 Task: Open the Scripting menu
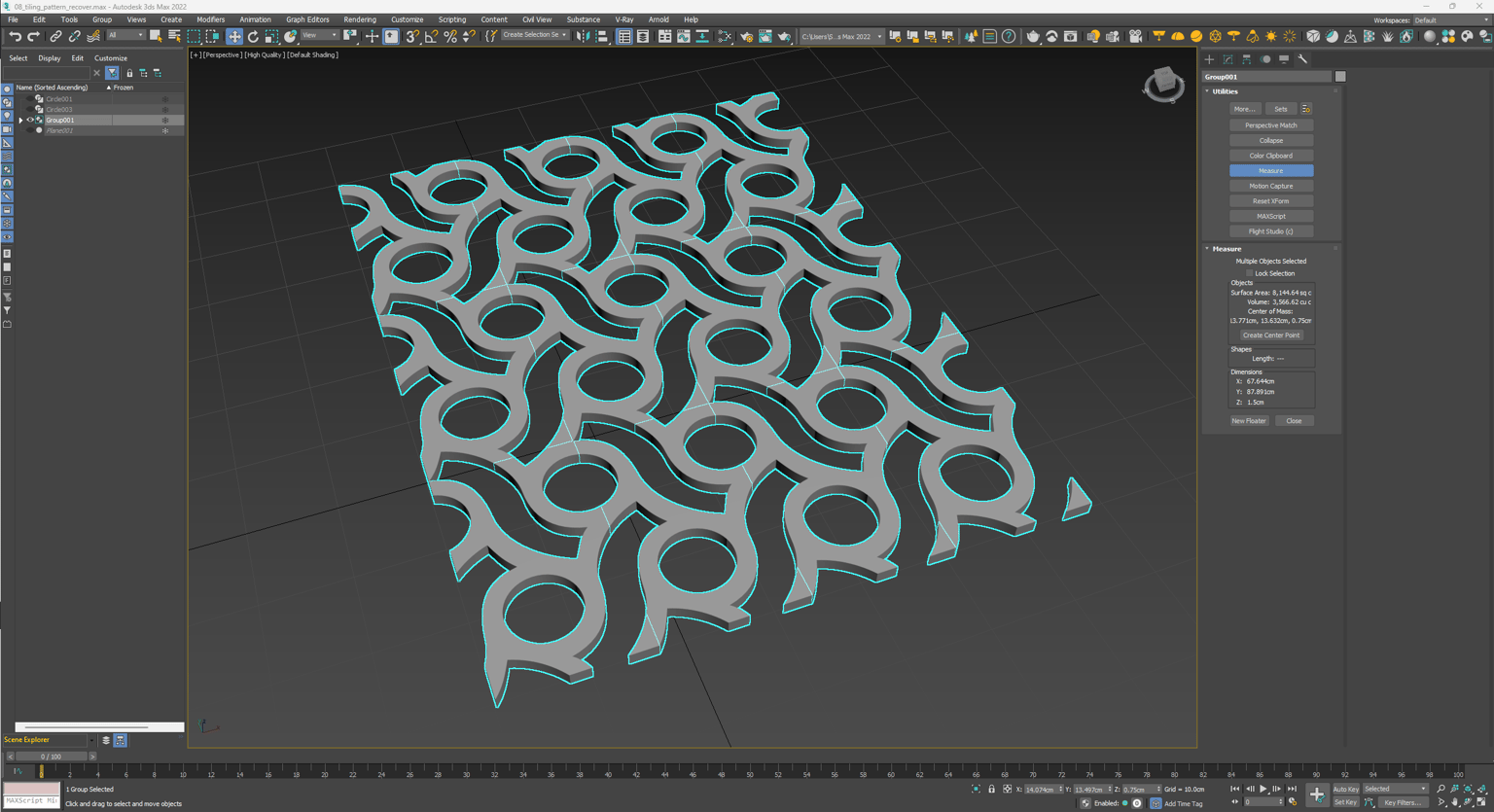[451, 19]
